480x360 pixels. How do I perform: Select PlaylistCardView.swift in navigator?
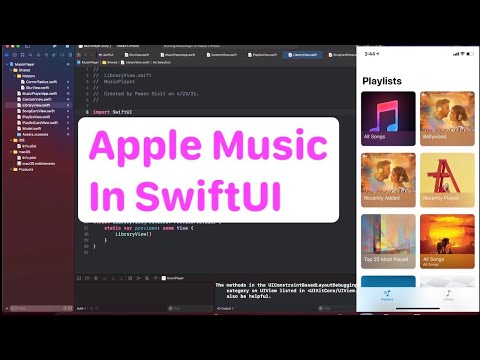point(38,123)
